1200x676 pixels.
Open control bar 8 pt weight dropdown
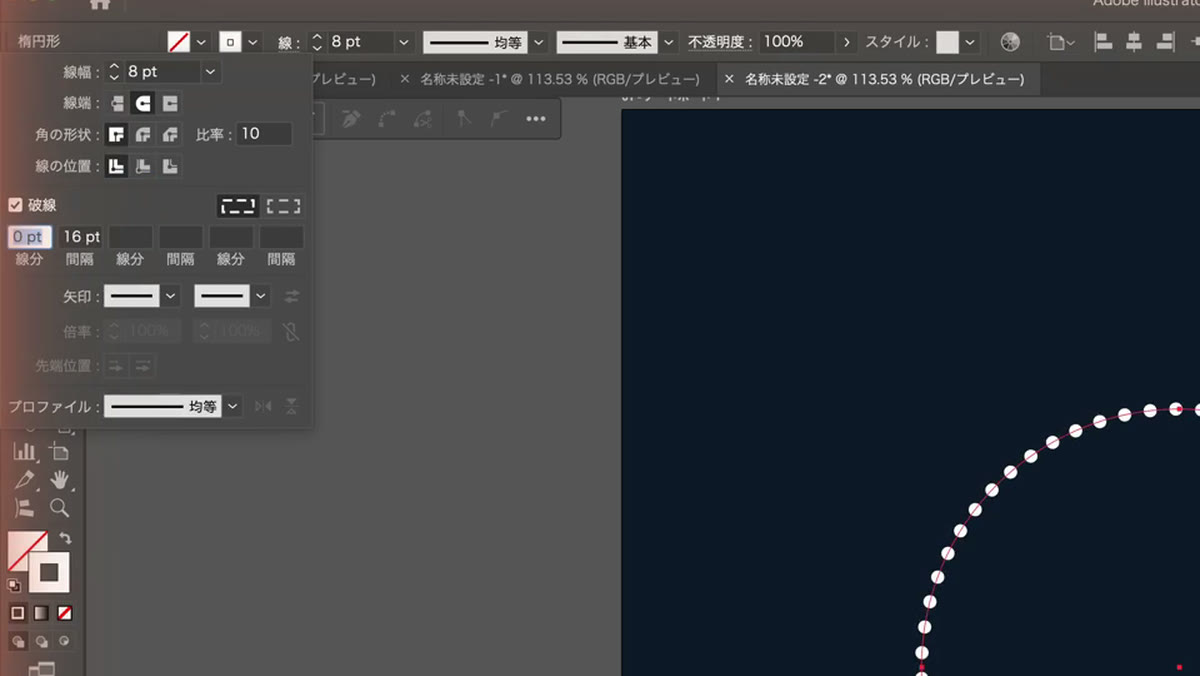coord(404,42)
